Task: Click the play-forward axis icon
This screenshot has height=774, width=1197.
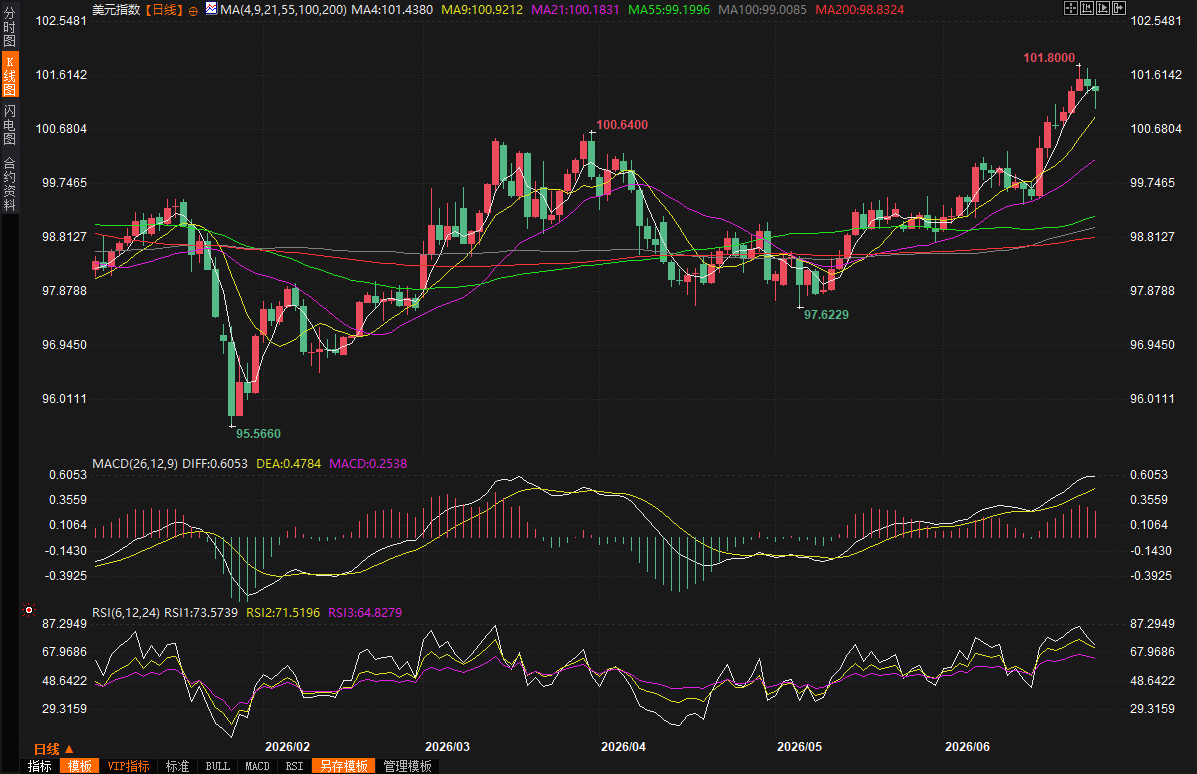Action: coord(1103,8)
